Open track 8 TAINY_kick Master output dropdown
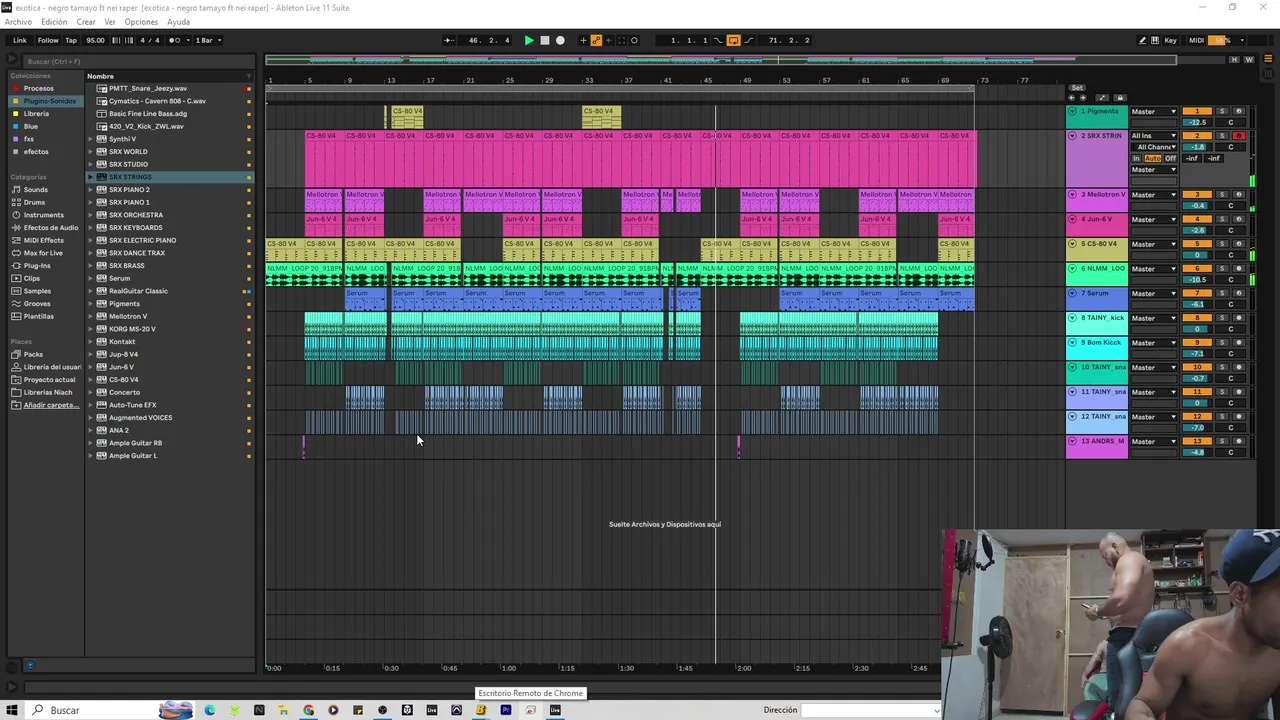1280x720 pixels. coord(1154,318)
